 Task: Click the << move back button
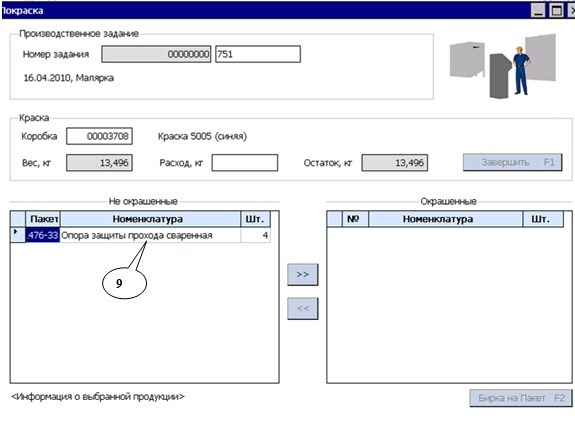(x=303, y=308)
